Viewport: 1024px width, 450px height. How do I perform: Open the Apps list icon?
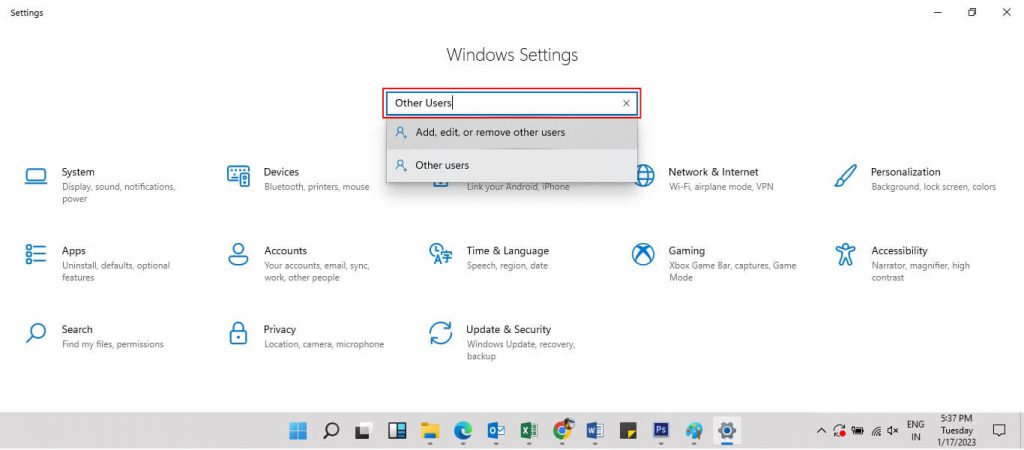pyautogui.click(x=36, y=254)
